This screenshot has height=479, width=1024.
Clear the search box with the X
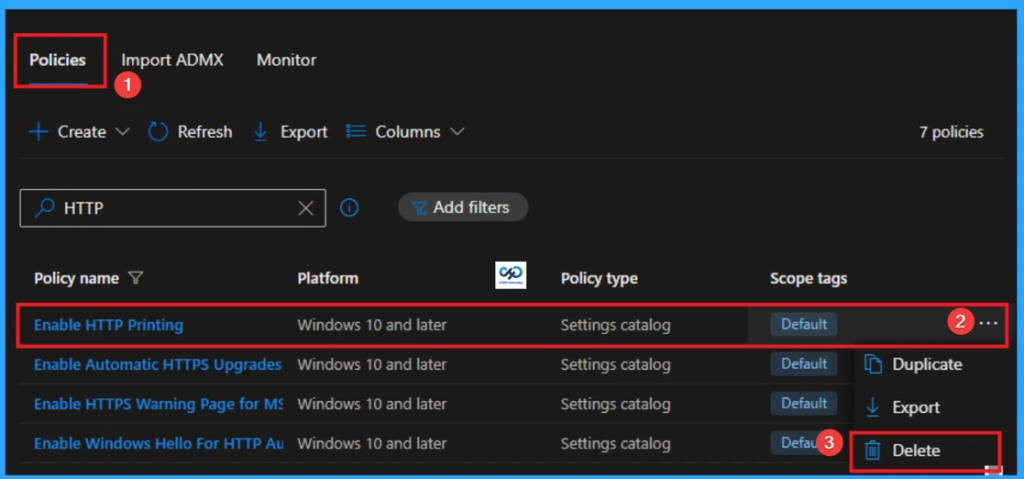coord(306,208)
